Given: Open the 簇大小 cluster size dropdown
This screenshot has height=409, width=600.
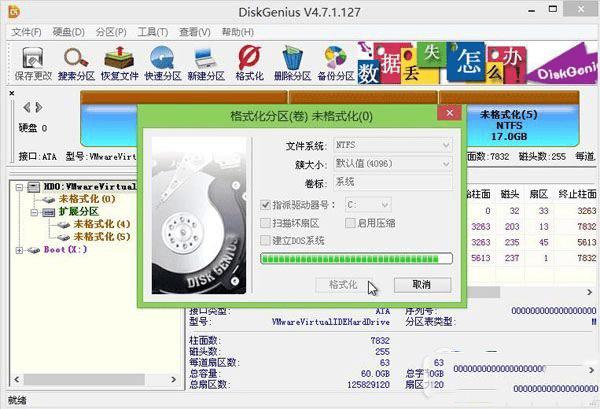Looking at the screenshot, I should click(x=393, y=164).
